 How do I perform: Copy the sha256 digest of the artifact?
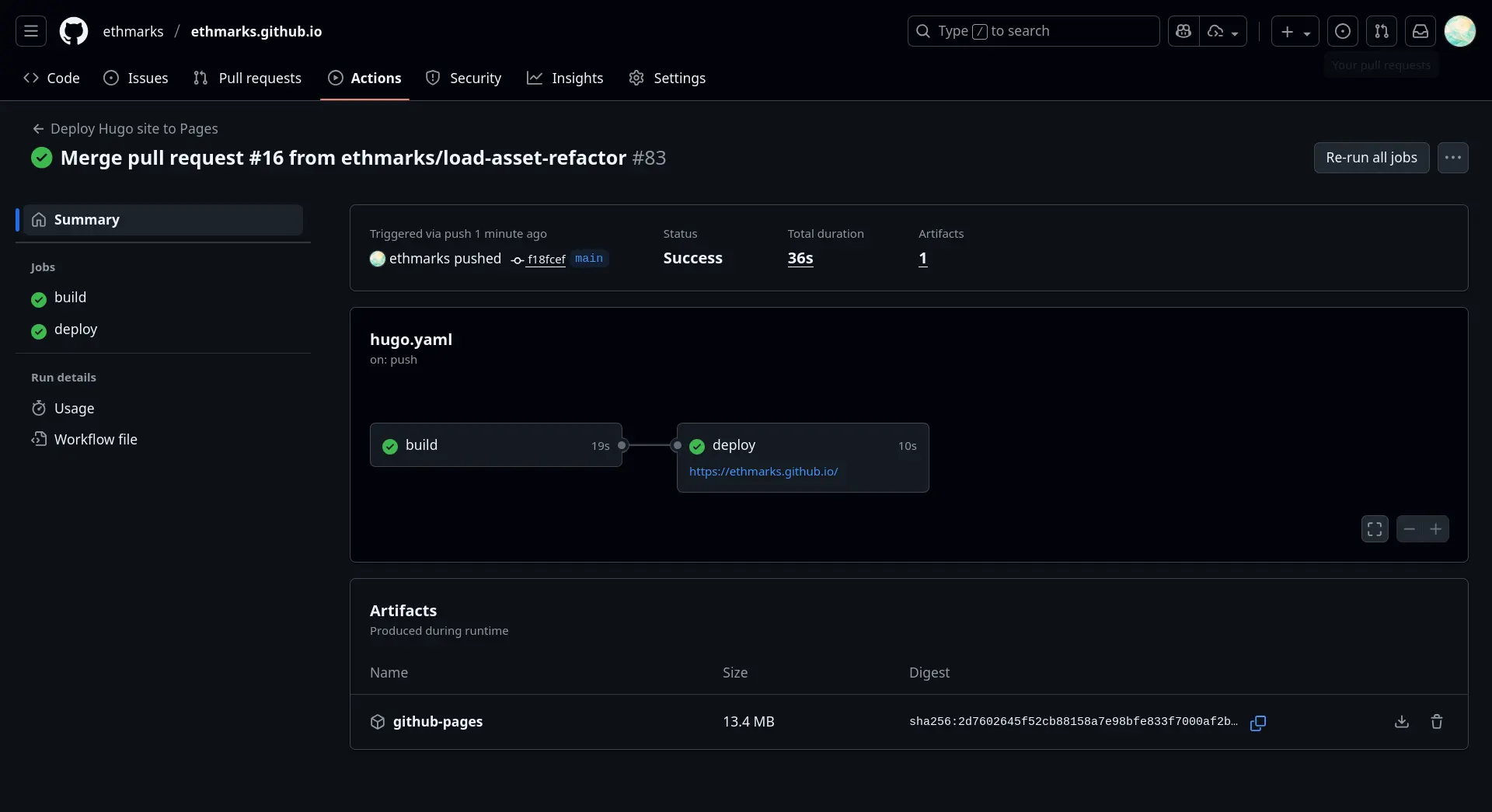[1259, 722]
